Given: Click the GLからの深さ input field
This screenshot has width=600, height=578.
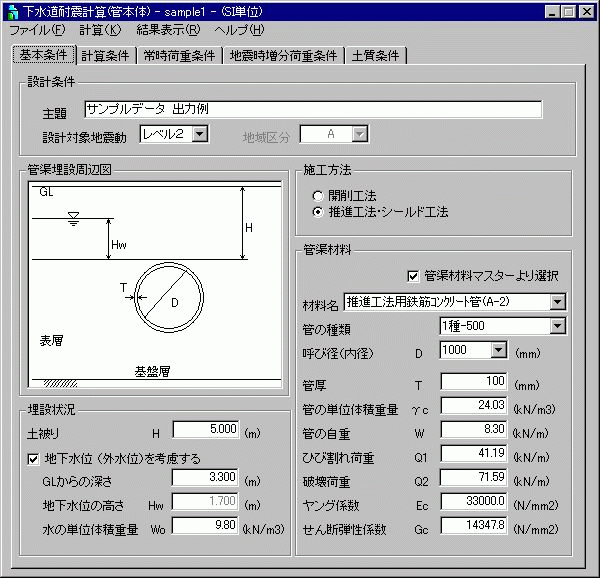Looking at the screenshot, I should 205,477.
